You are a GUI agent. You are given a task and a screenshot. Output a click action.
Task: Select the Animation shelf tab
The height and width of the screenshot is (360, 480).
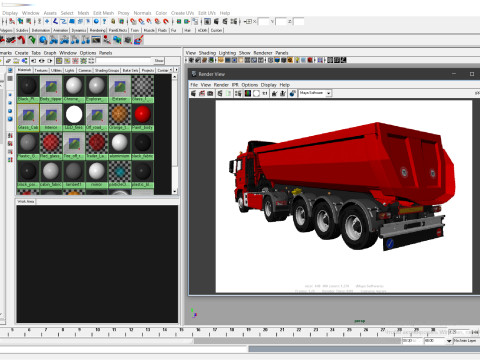[x=61, y=30]
